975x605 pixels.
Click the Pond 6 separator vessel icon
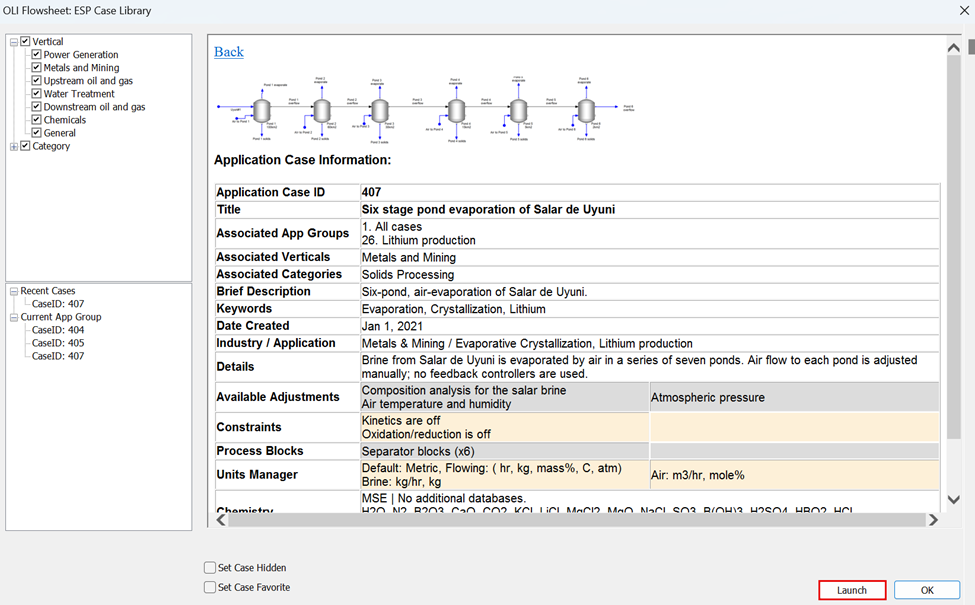pos(585,110)
